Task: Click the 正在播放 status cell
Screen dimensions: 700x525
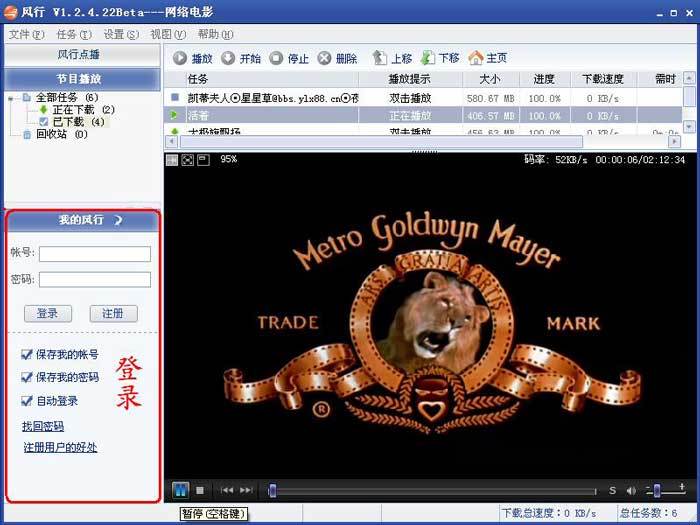Action: point(410,116)
